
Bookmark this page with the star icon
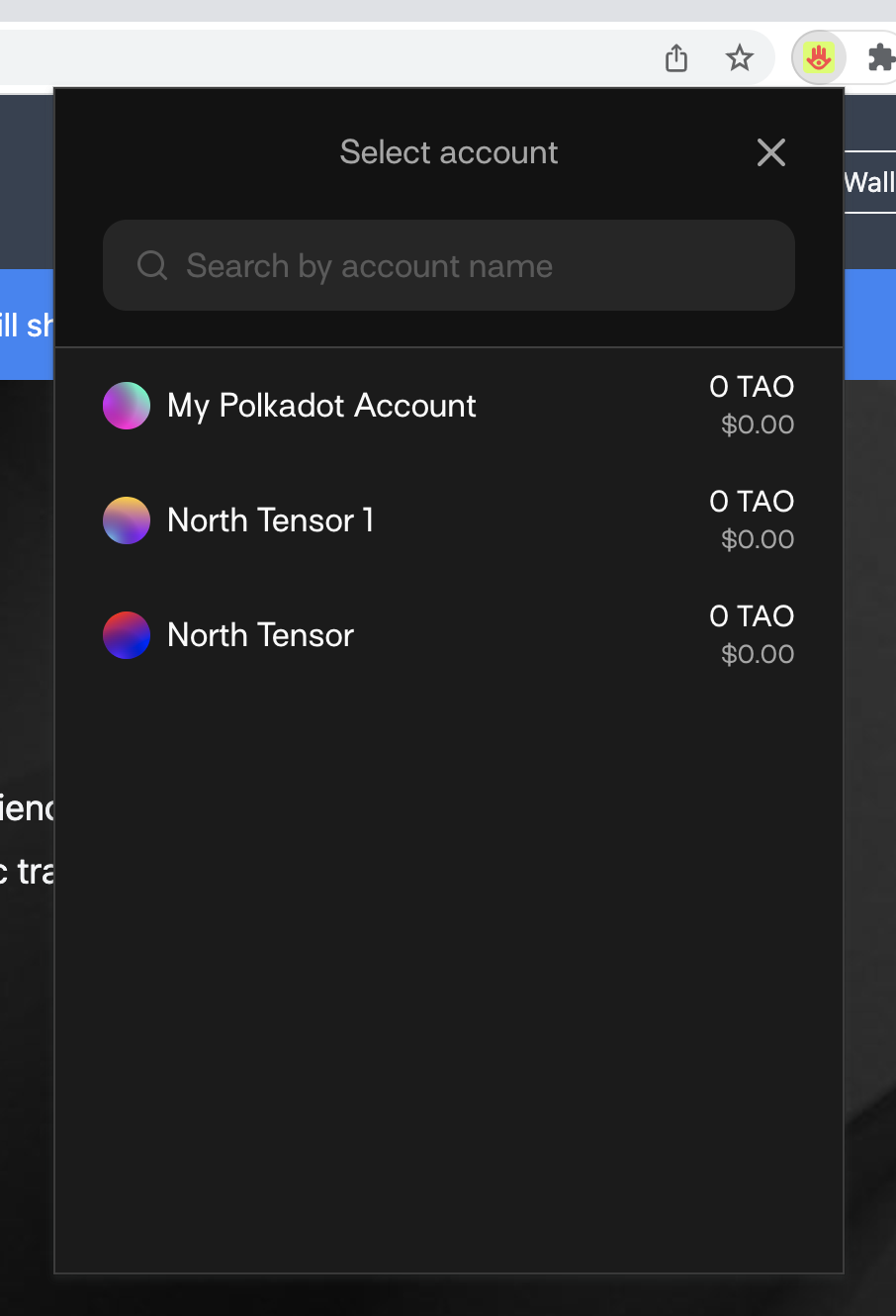pos(740,58)
